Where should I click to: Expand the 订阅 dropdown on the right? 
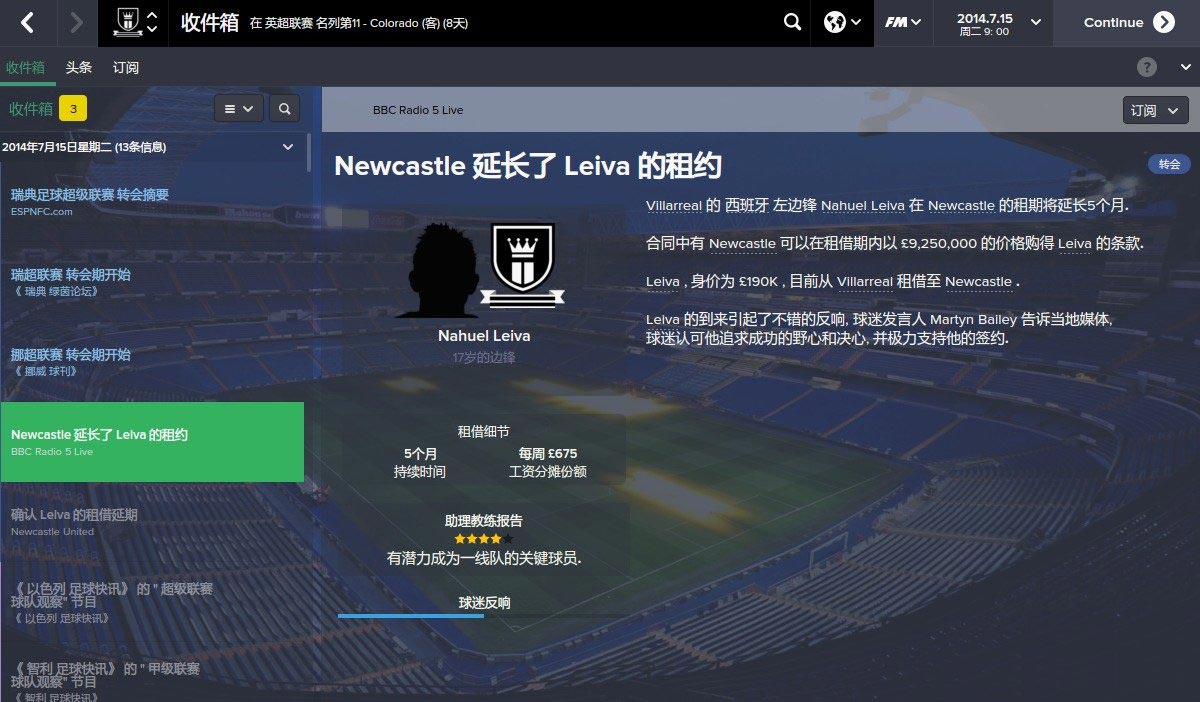tap(1155, 110)
